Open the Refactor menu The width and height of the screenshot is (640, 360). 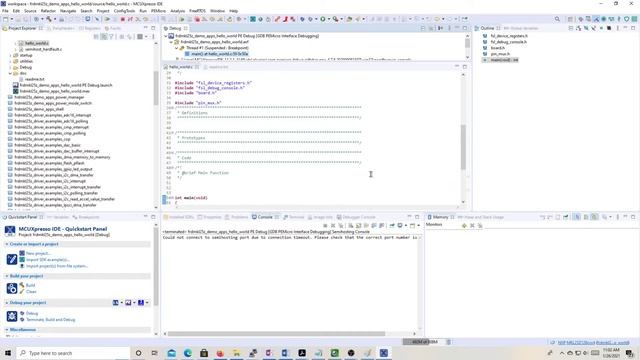48,11
